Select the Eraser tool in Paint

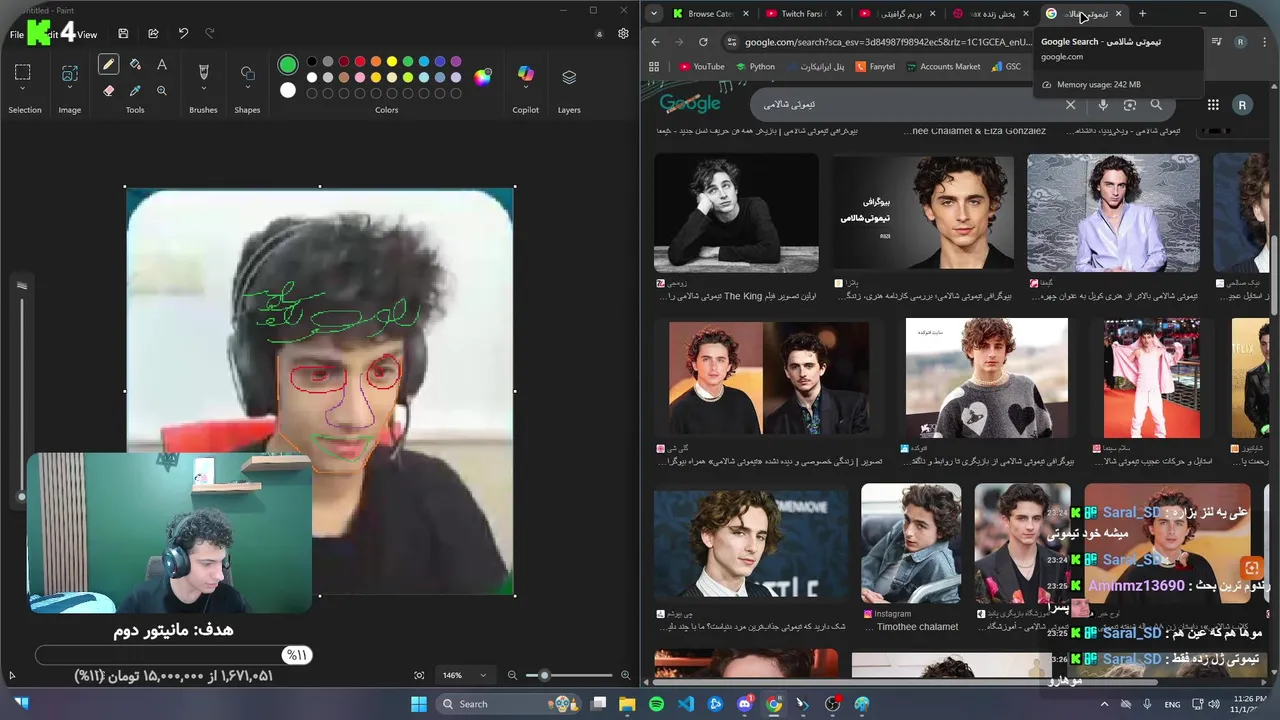click(108, 90)
